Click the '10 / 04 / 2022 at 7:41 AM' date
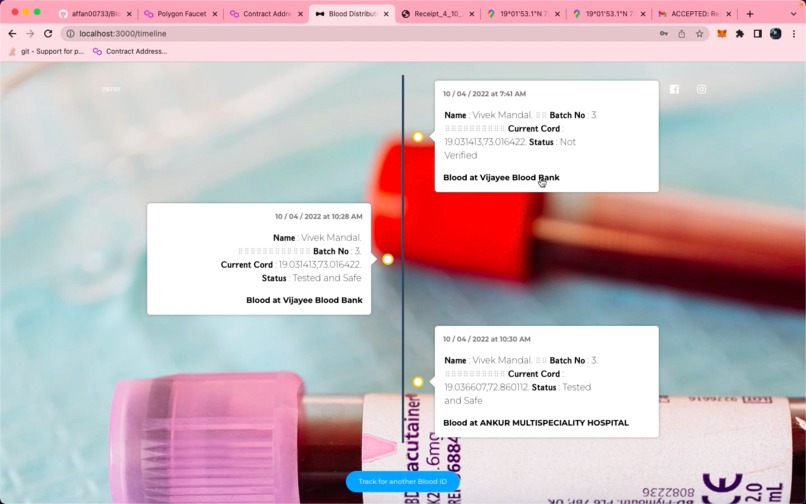Image resolution: width=806 pixels, height=504 pixels. pyautogui.click(x=484, y=94)
